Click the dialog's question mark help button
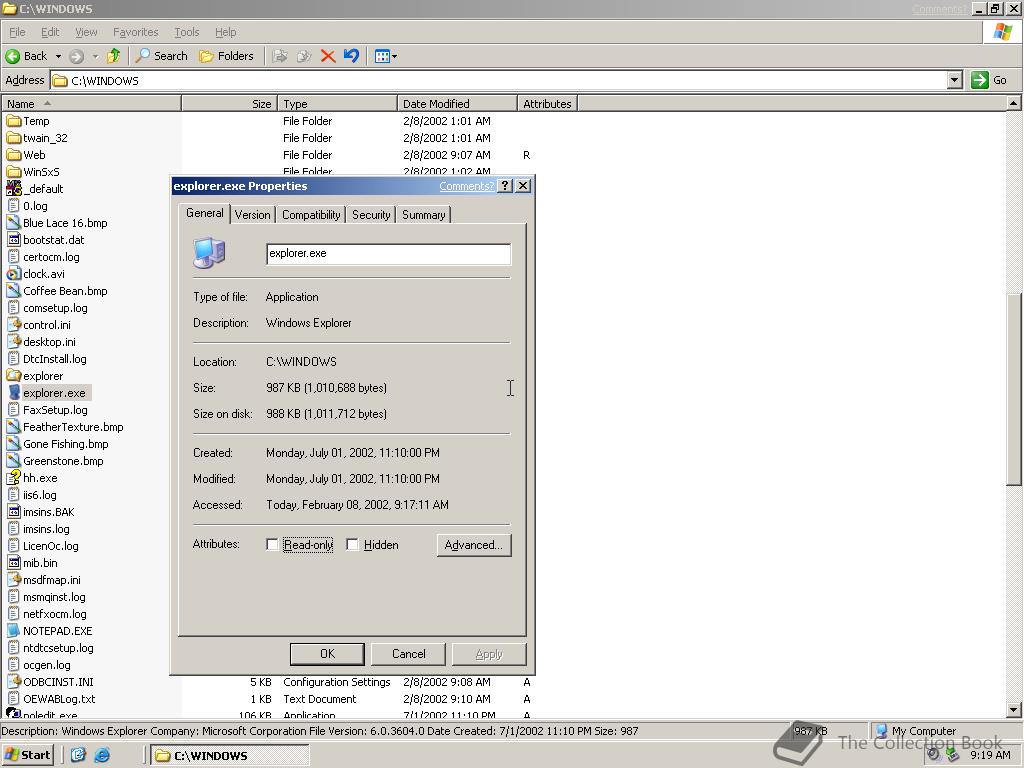Image resolution: width=1024 pixels, height=768 pixels. (505, 186)
